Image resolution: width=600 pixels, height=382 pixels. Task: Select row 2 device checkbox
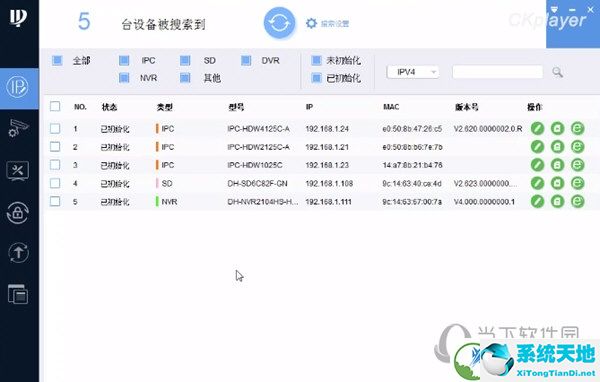click(55, 147)
